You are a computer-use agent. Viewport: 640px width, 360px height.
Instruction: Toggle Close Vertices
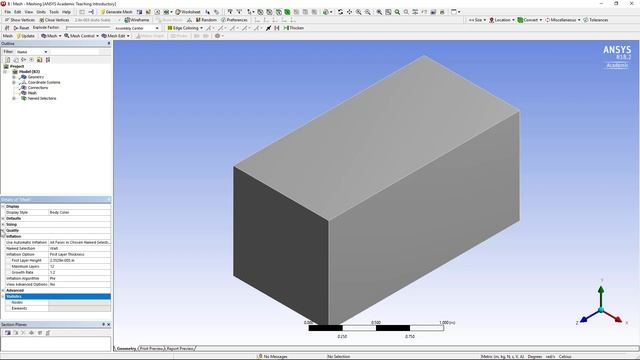(54, 20)
